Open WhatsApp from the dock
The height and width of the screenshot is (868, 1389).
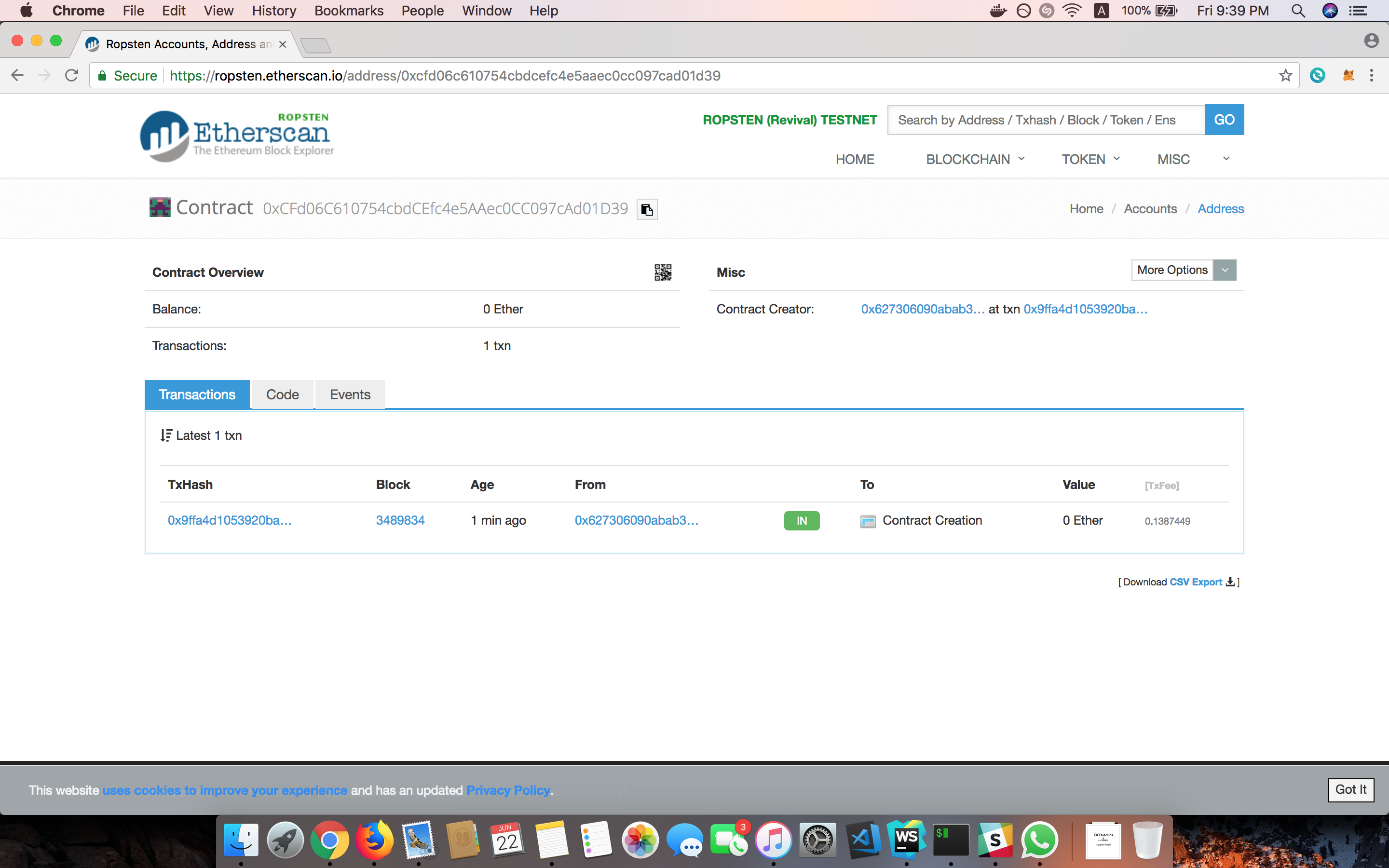pos(1039,841)
